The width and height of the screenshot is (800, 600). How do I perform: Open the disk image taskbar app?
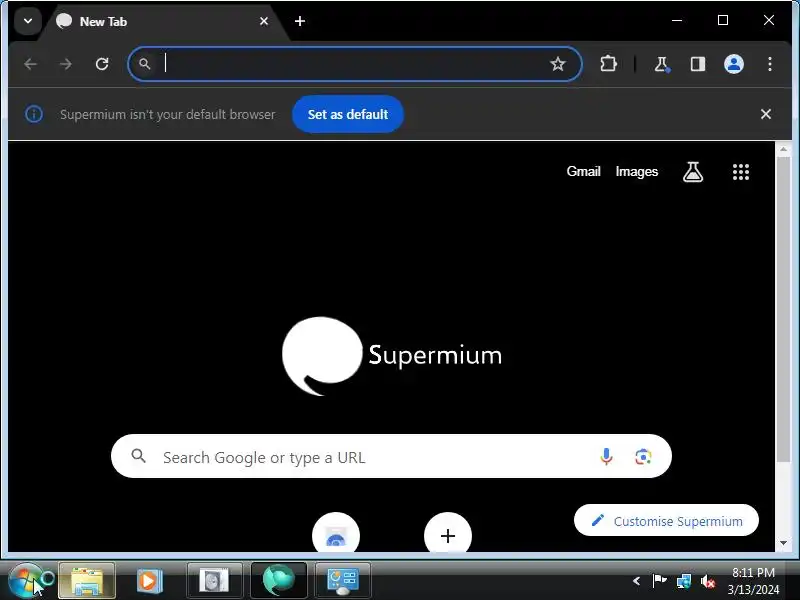214,581
